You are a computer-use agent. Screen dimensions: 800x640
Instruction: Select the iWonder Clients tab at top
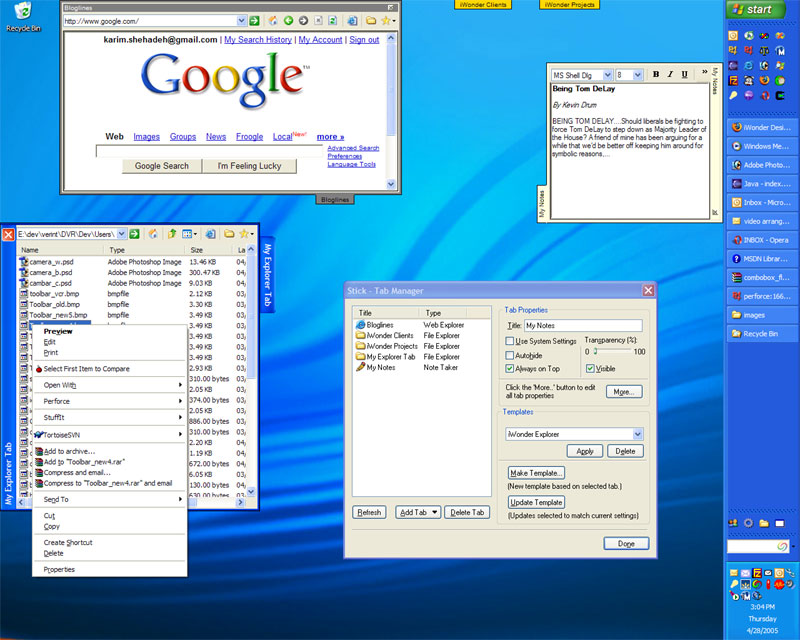[x=483, y=5]
